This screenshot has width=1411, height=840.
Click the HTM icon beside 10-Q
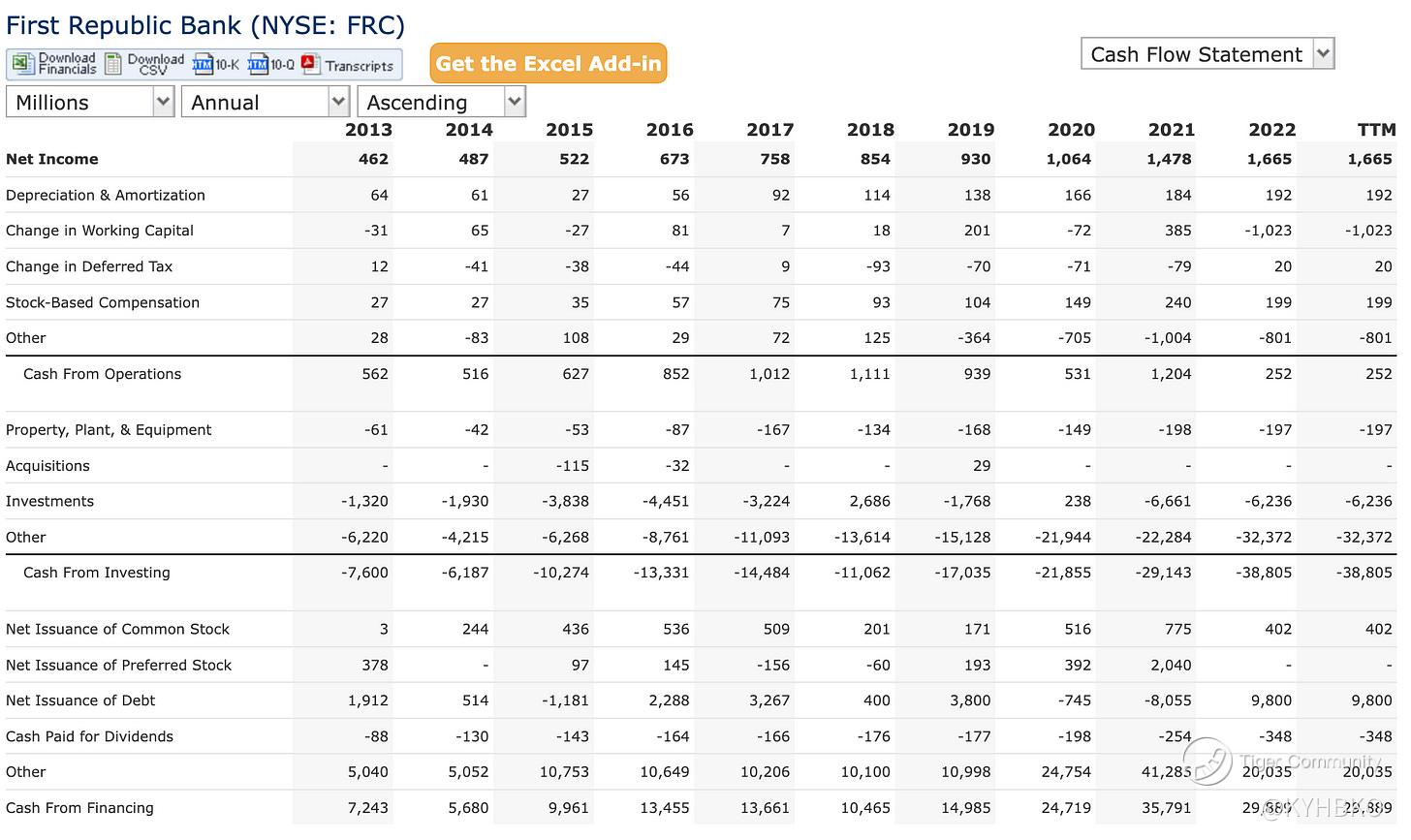pyautogui.click(x=258, y=65)
